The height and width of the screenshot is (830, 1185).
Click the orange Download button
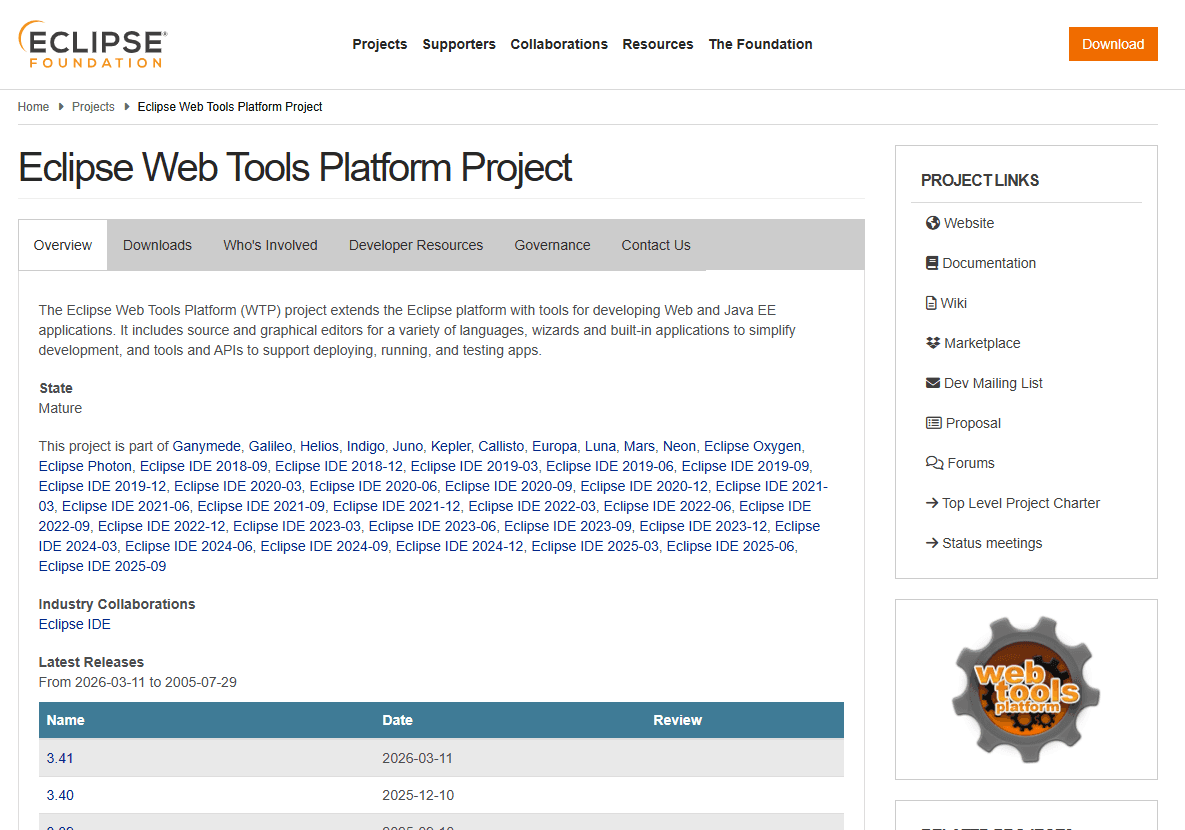(x=1112, y=44)
